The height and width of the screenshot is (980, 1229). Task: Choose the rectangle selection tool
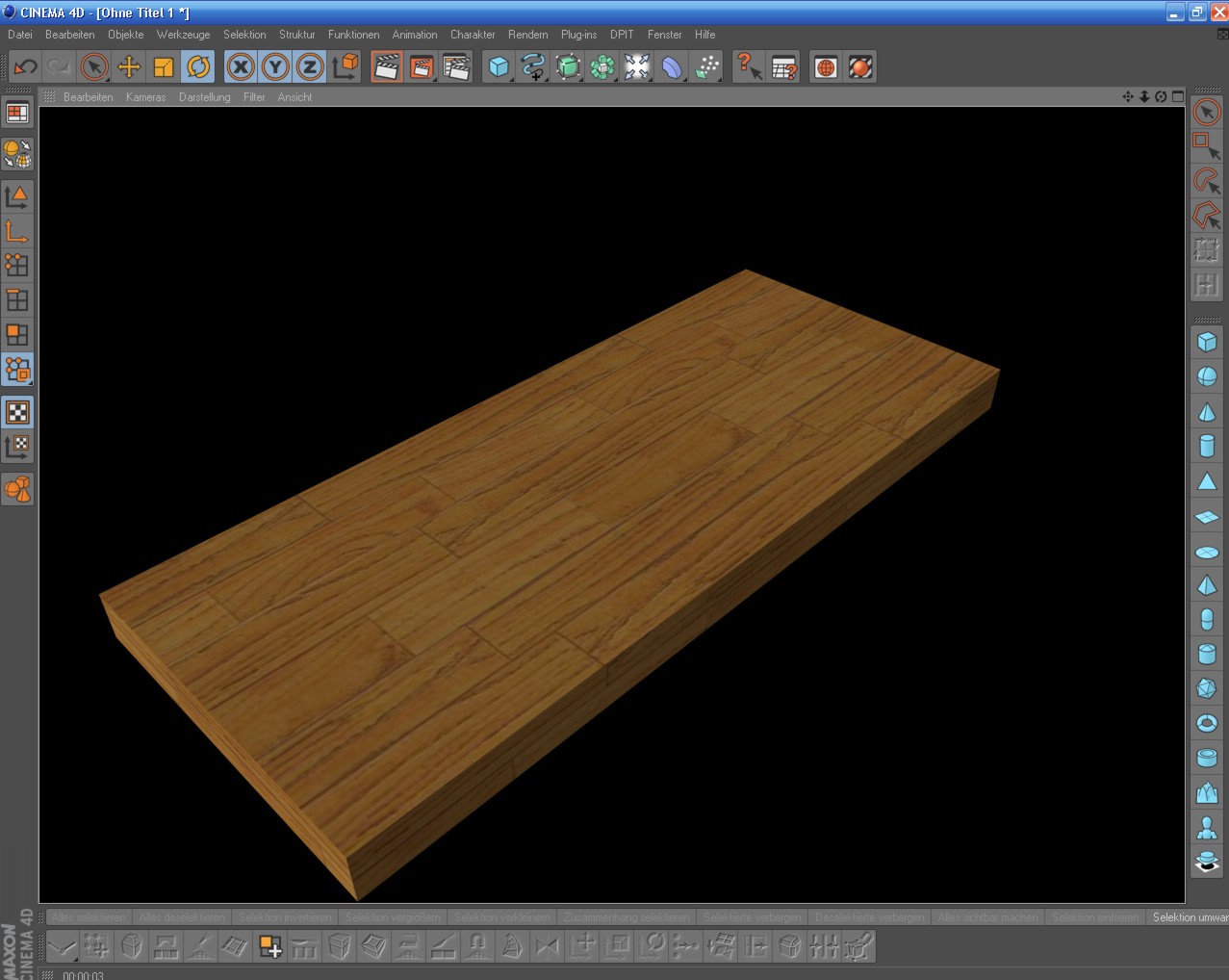coord(1207,146)
